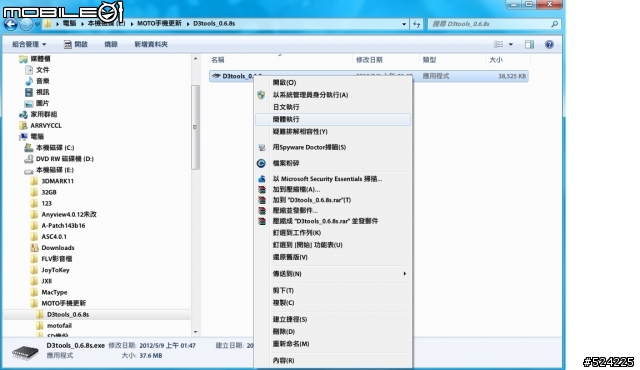
Task: Click the 開啟 toolbar button
Action: (76, 44)
